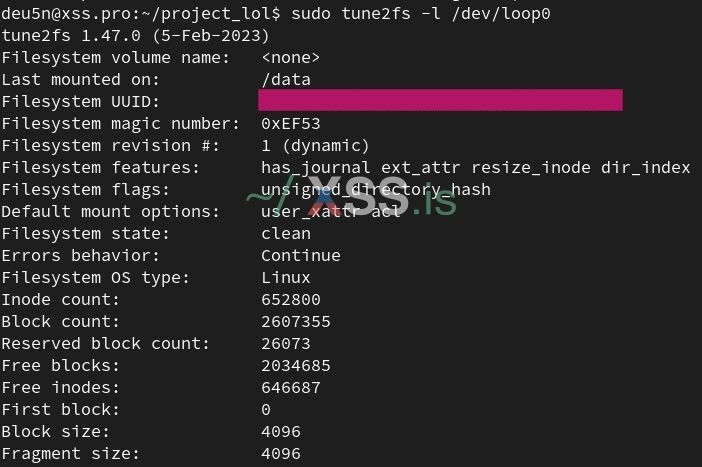Click the Continue errors behavior value
702x467 pixels.
300,255
